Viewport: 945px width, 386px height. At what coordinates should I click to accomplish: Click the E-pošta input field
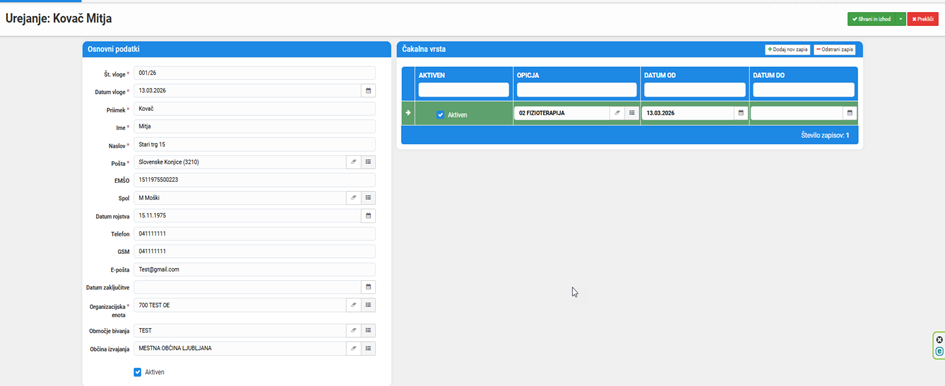point(254,270)
